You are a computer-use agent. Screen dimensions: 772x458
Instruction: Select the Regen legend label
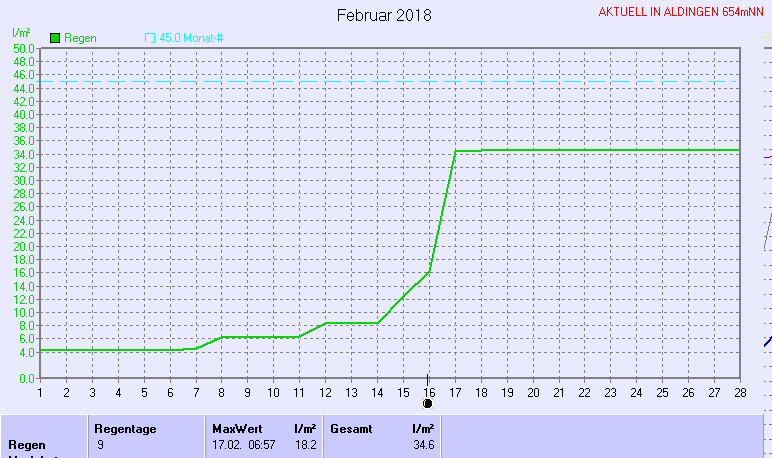pyautogui.click(x=80, y=38)
